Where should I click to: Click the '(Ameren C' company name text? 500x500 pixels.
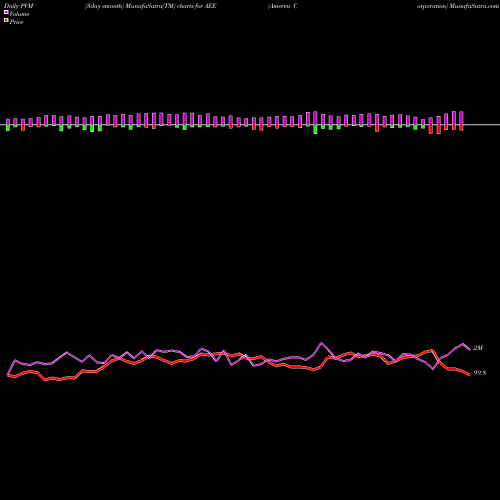(x=283, y=6)
